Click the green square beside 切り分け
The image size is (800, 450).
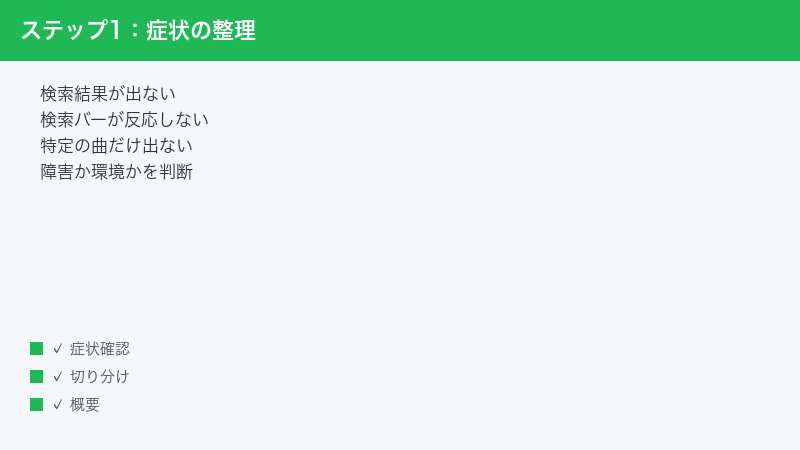[36, 377]
